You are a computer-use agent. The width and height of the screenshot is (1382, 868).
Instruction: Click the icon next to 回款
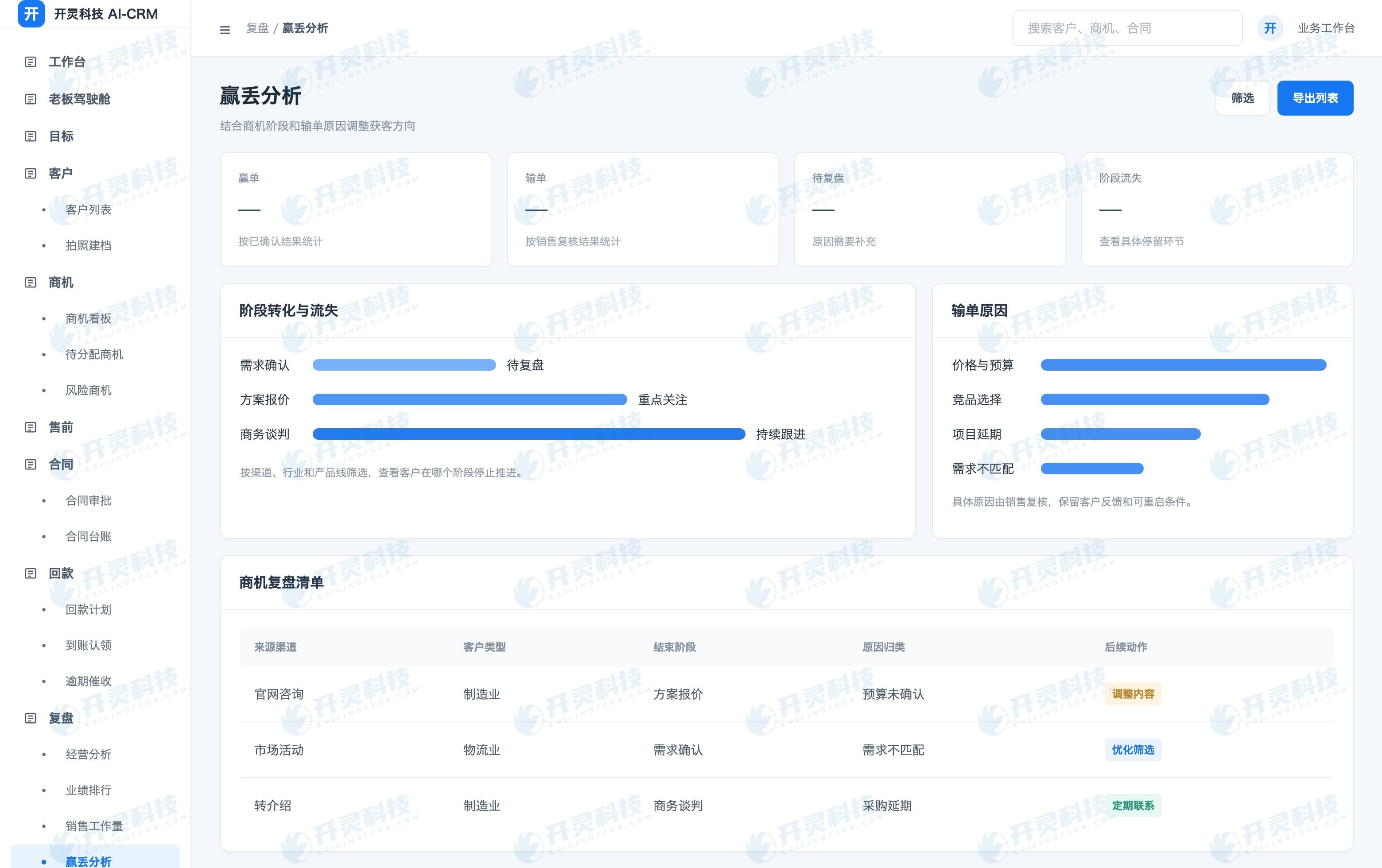click(x=31, y=573)
